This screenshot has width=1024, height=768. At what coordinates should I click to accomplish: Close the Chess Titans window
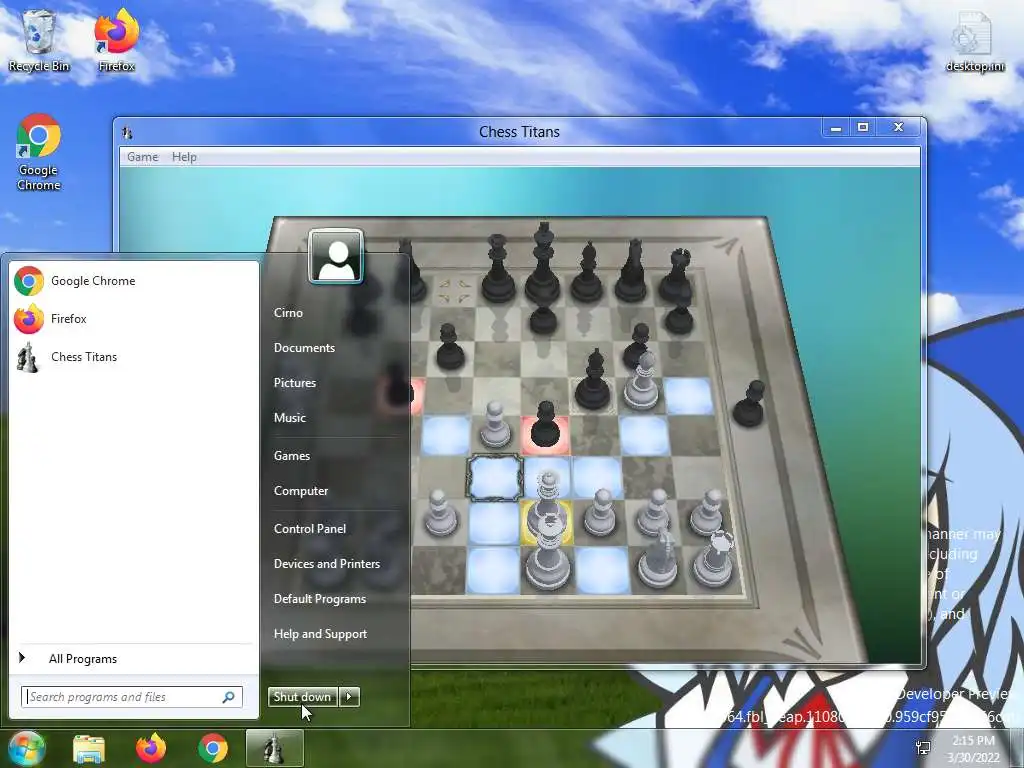click(x=899, y=127)
